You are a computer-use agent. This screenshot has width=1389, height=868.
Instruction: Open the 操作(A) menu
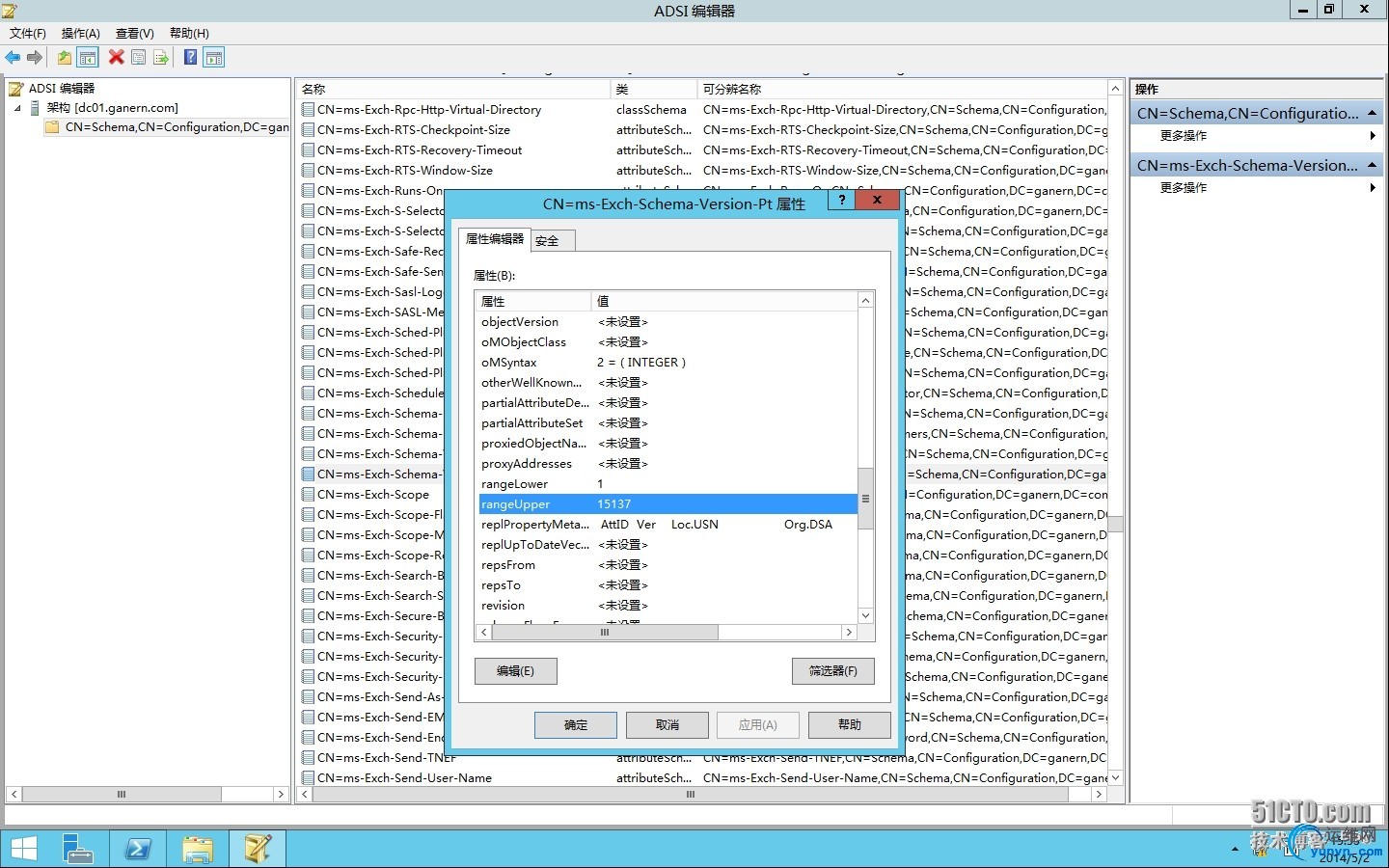tap(80, 34)
